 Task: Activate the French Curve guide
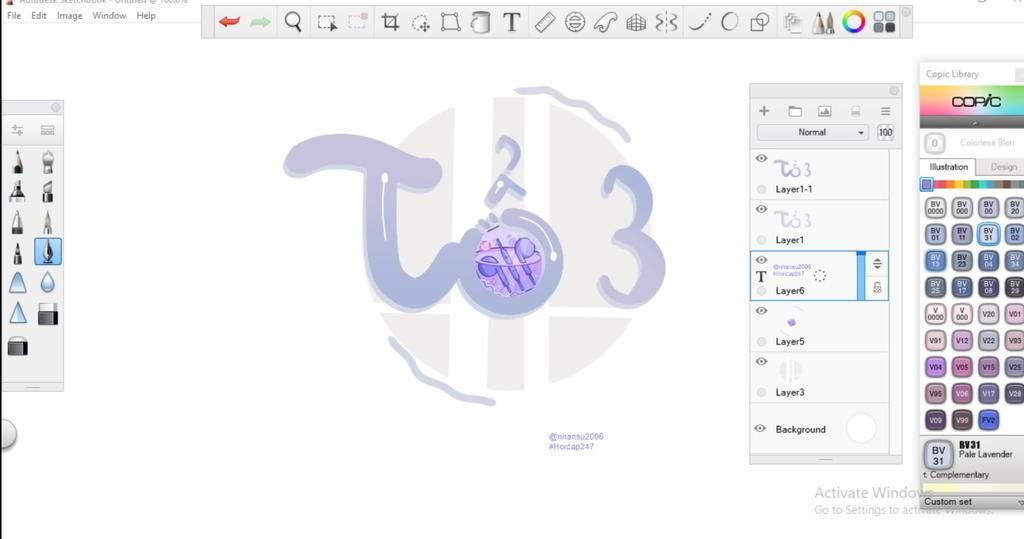click(605, 22)
